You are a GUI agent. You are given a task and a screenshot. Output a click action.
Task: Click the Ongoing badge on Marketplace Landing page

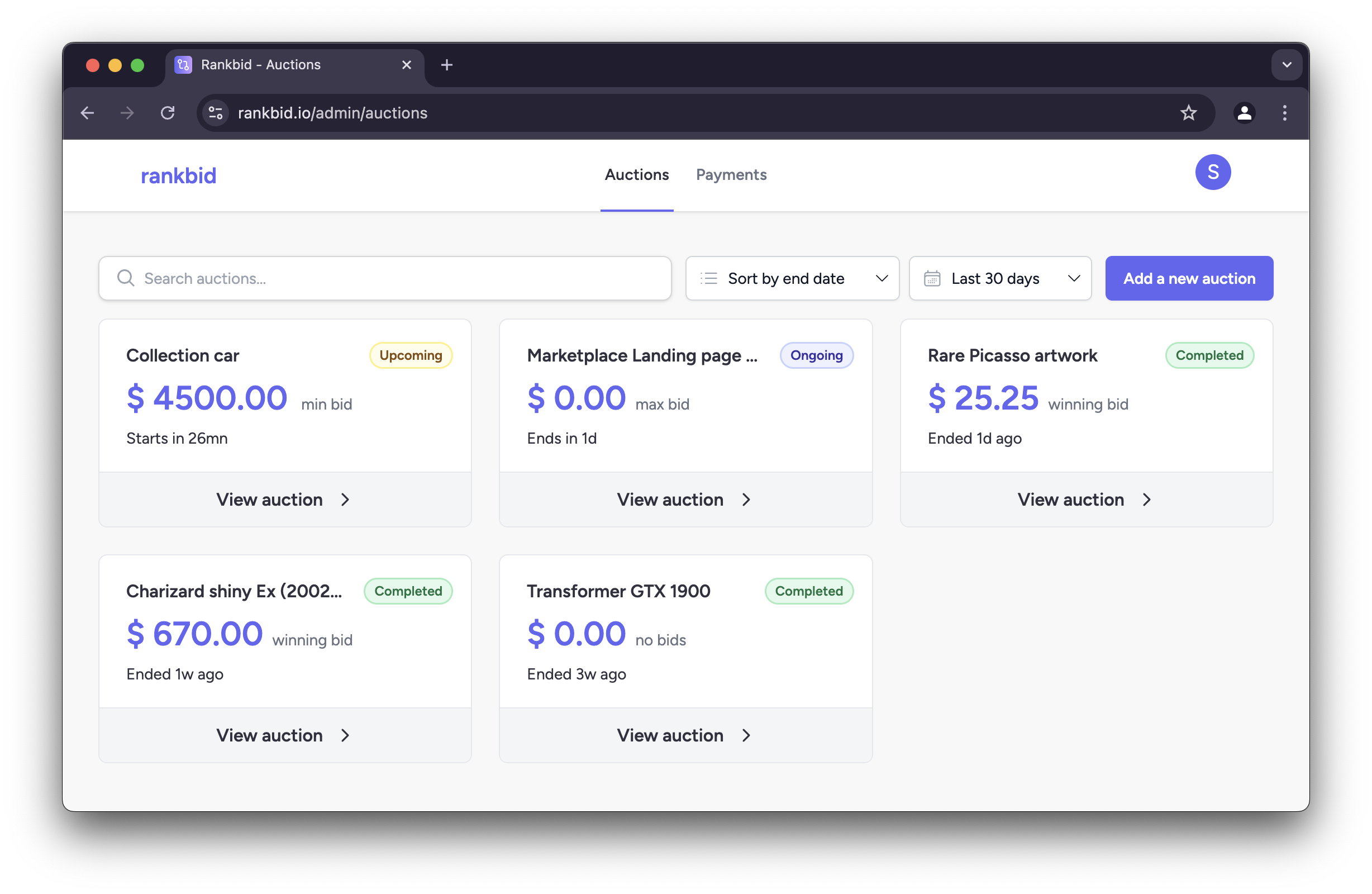click(816, 355)
